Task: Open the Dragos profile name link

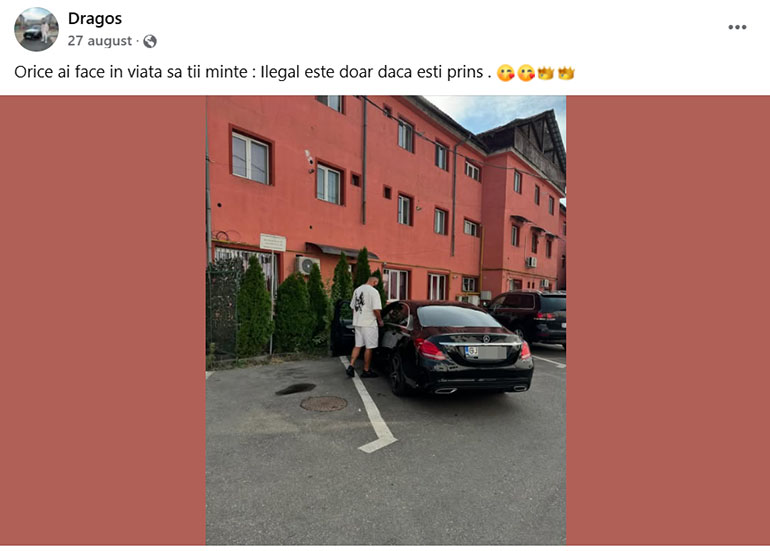Action: (x=95, y=19)
